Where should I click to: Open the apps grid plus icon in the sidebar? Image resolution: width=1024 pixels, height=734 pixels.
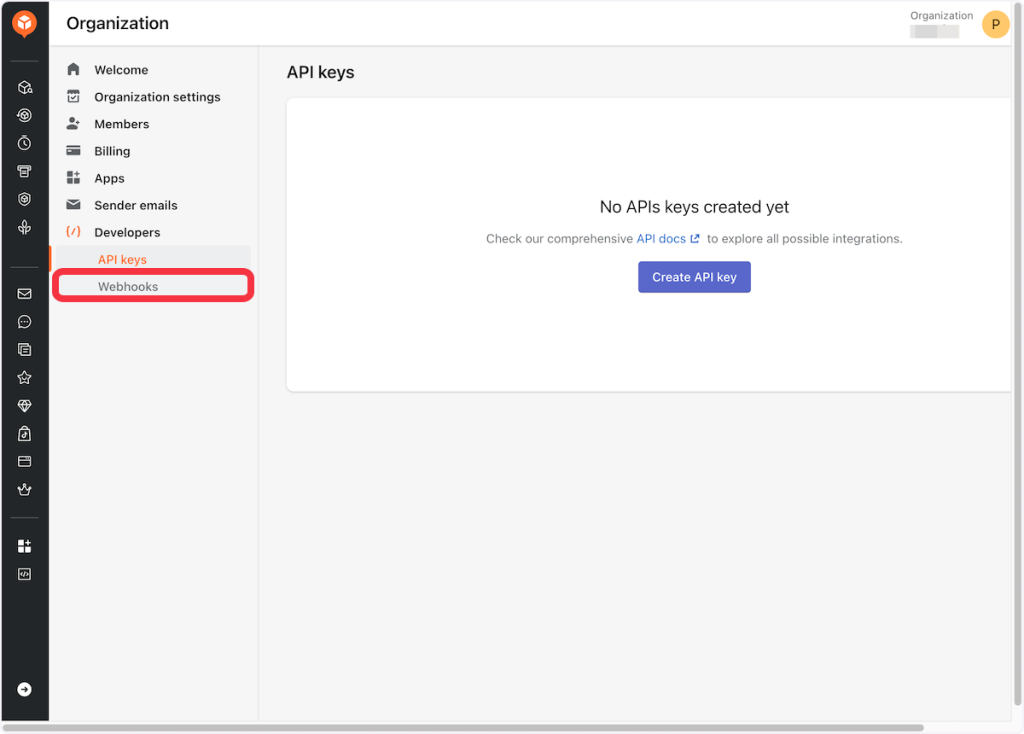25,546
